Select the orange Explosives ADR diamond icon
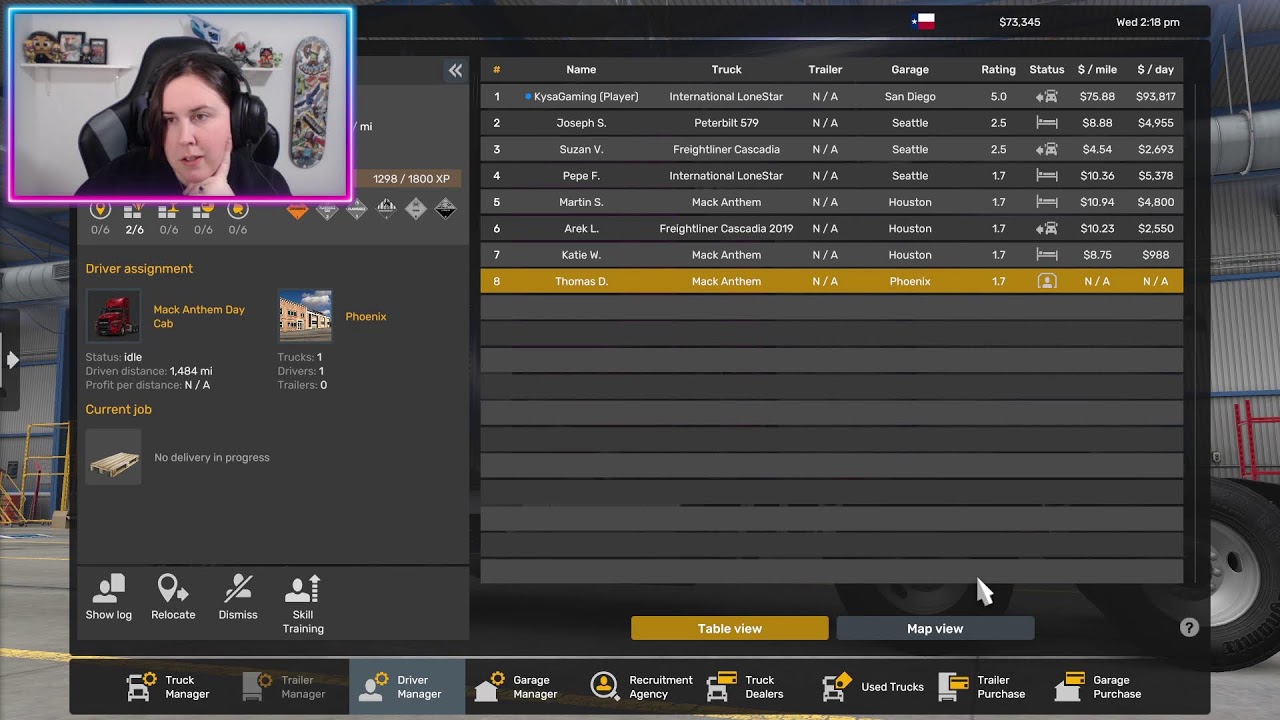This screenshot has width=1280, height=720. point(297,209)
